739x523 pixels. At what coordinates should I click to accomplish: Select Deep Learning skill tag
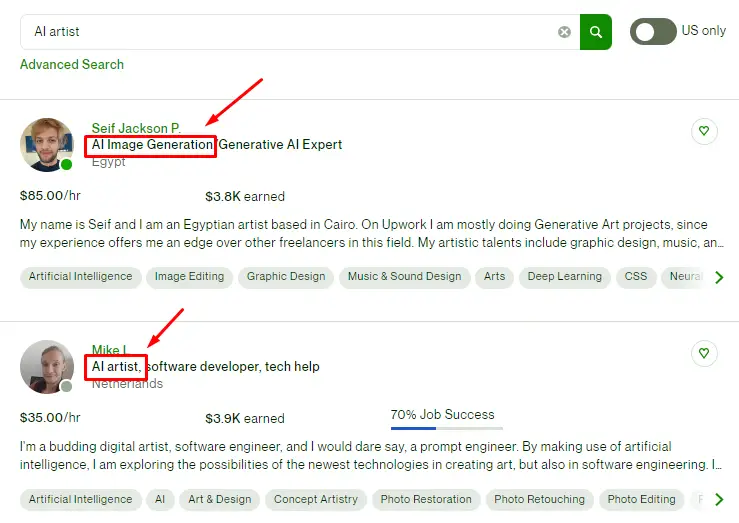click(565, 277)
